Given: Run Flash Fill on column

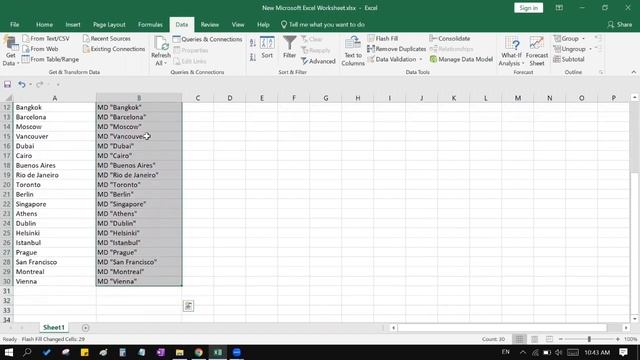Looking at the screenshot, I should [x=382, y=38].
